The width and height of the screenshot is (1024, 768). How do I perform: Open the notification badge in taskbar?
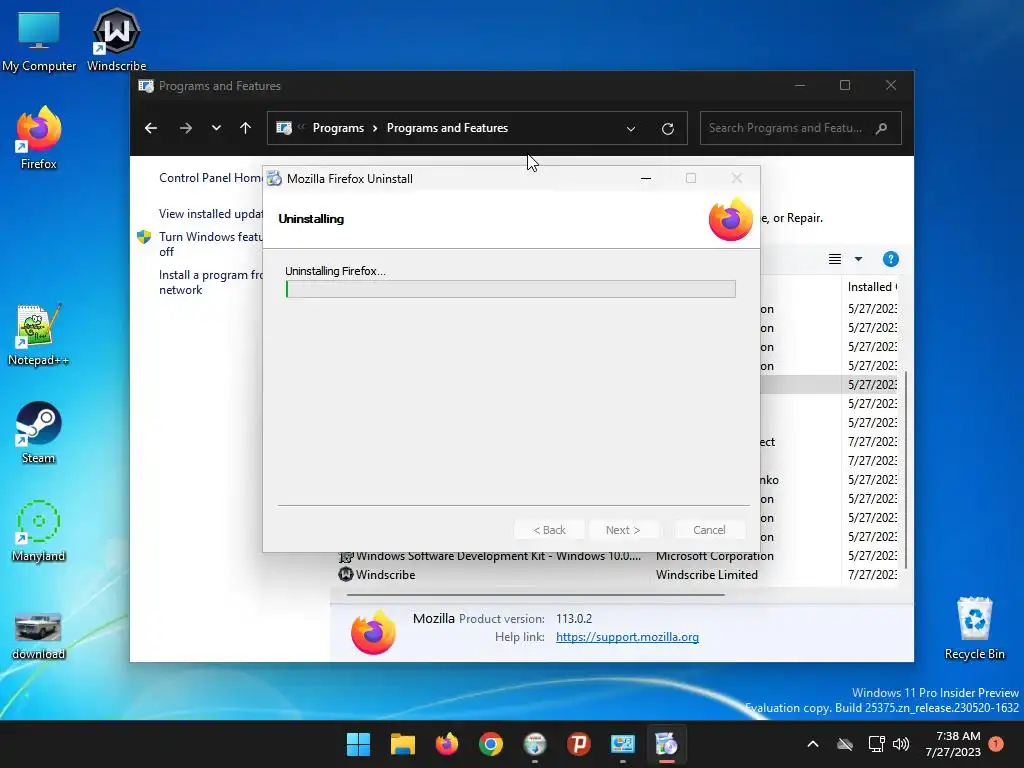click(x=996, y=744)
